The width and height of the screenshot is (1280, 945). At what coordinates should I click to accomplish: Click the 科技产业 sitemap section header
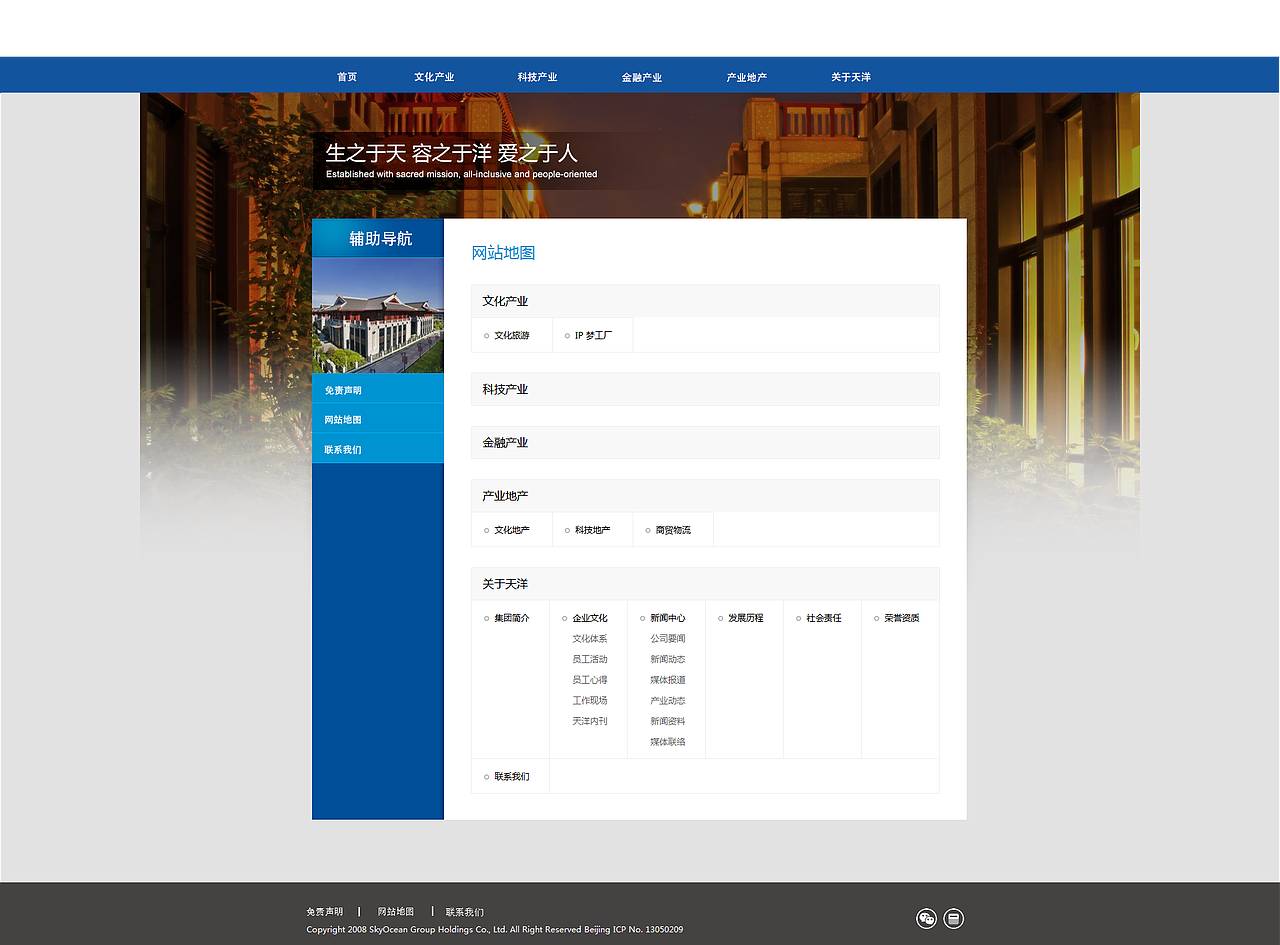pyautogui.click(x=705, y=389)
